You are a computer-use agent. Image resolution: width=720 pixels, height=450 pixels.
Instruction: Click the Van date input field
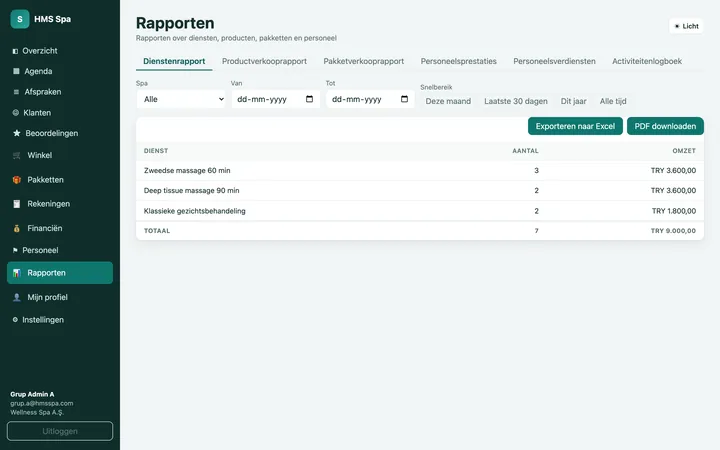click(x=276, y=99)
